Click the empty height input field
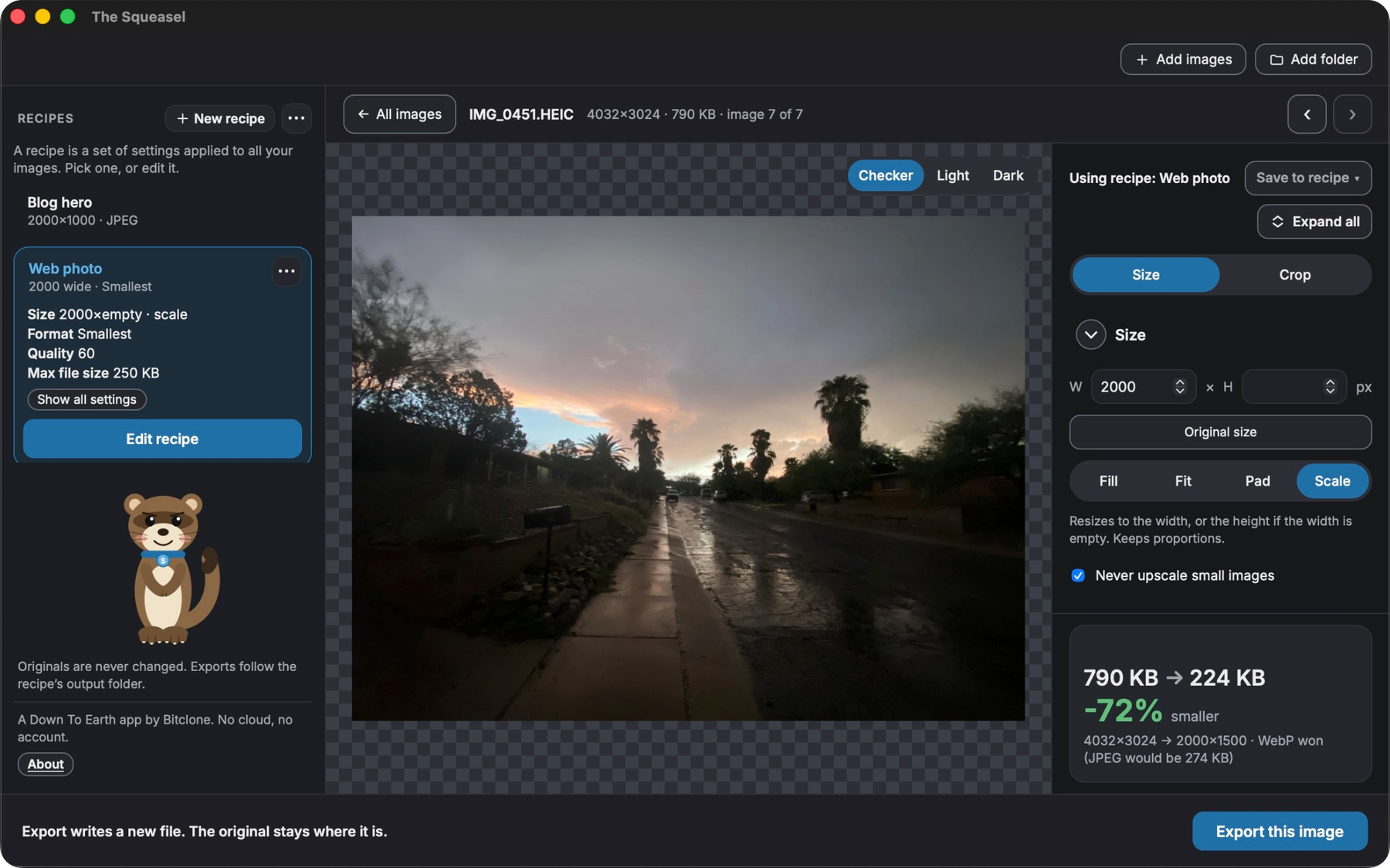 1293,387
